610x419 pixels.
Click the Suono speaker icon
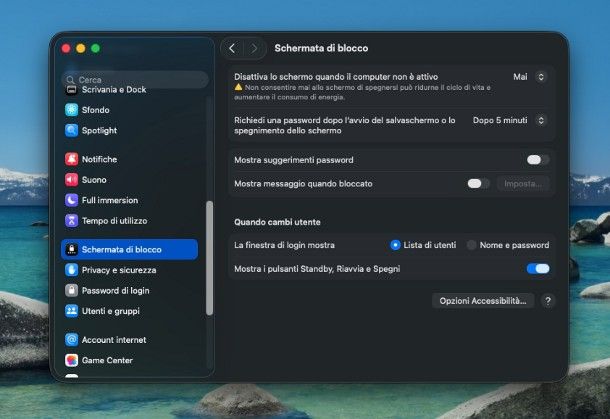72,180
